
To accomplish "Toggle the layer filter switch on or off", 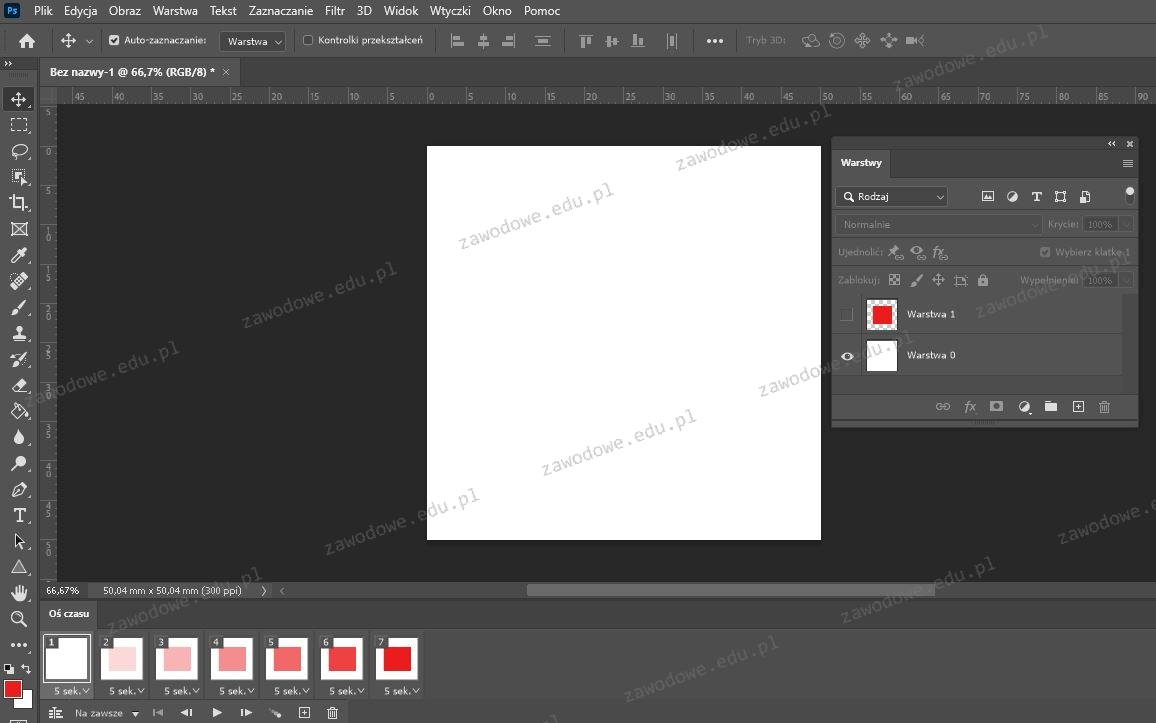I will 1129,194.
